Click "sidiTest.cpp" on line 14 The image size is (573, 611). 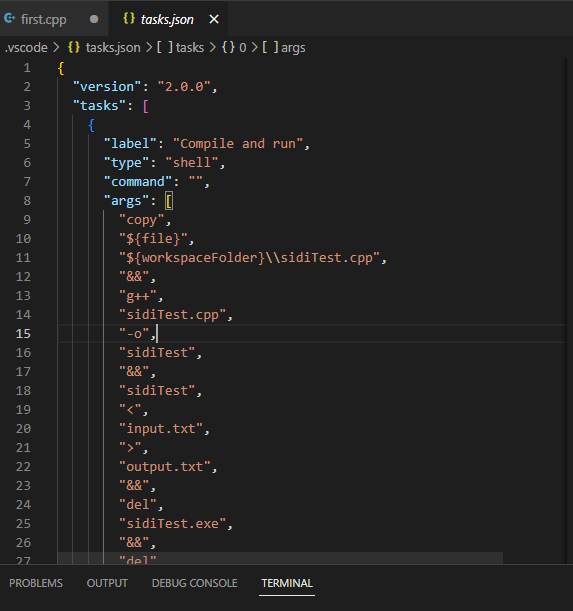pos(172,314)
